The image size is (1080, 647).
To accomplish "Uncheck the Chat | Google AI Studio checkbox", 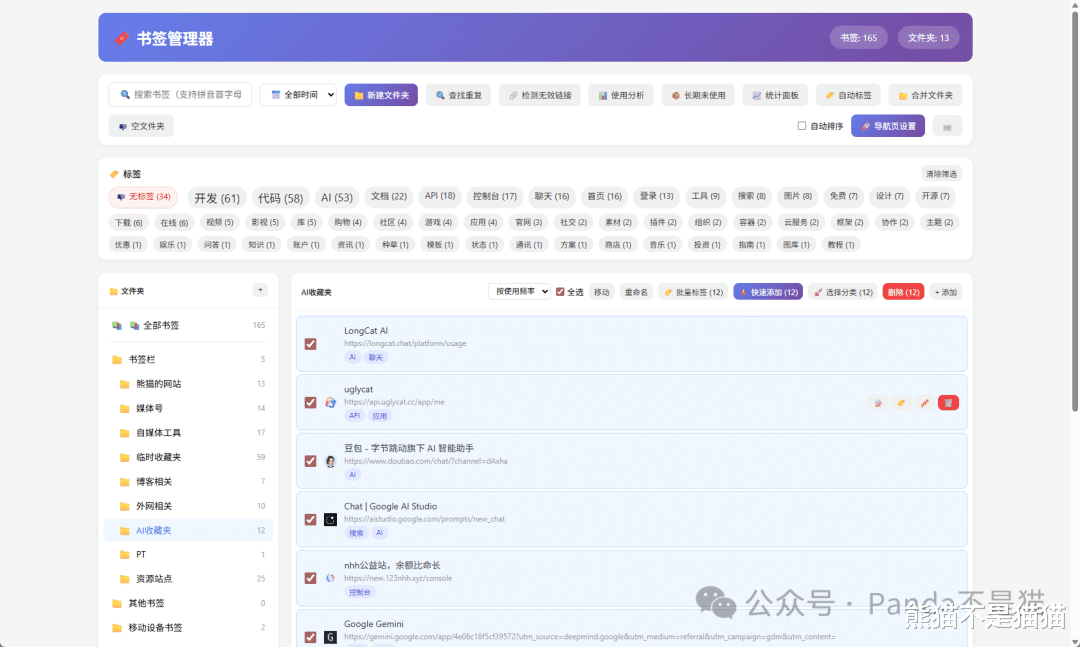I will (x=311, y=520).
